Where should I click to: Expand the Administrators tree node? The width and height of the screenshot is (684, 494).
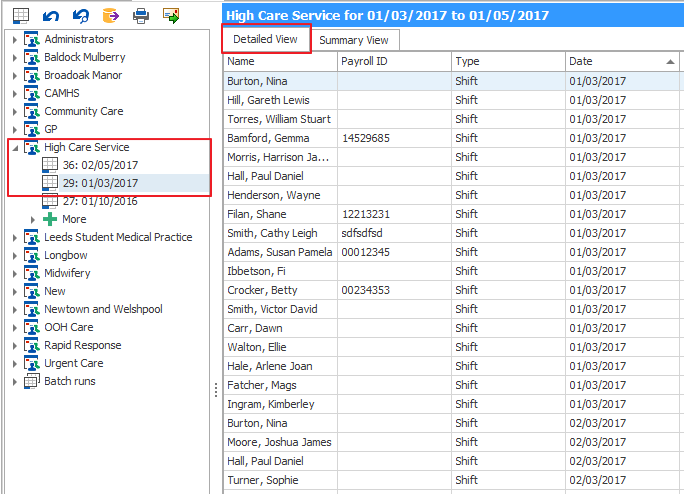(x=15, y=39)
